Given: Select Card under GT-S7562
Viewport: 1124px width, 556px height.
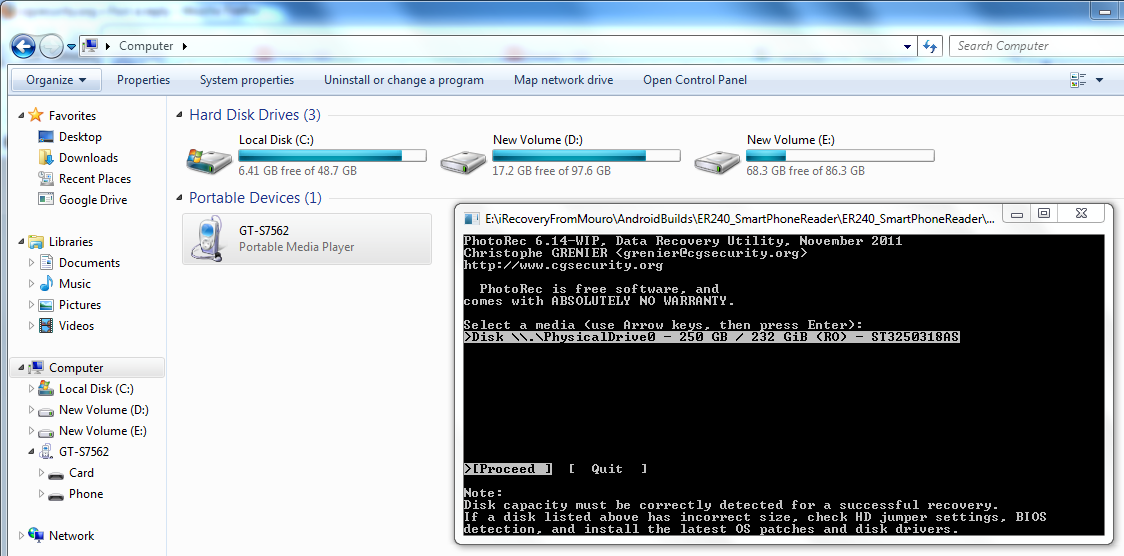Looking at the screenshot, I should [81, 473].
